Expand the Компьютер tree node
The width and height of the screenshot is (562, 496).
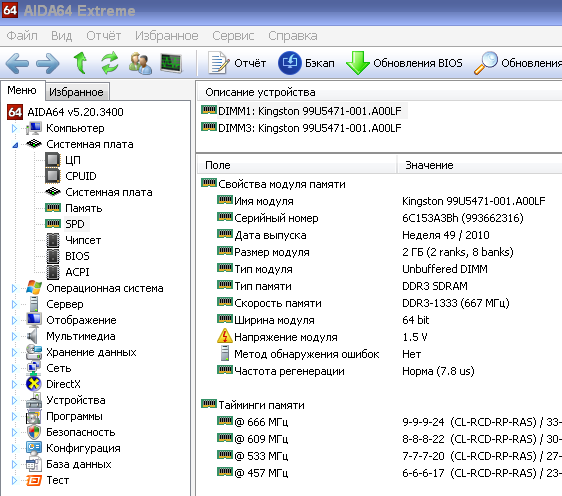pos(14,128)
